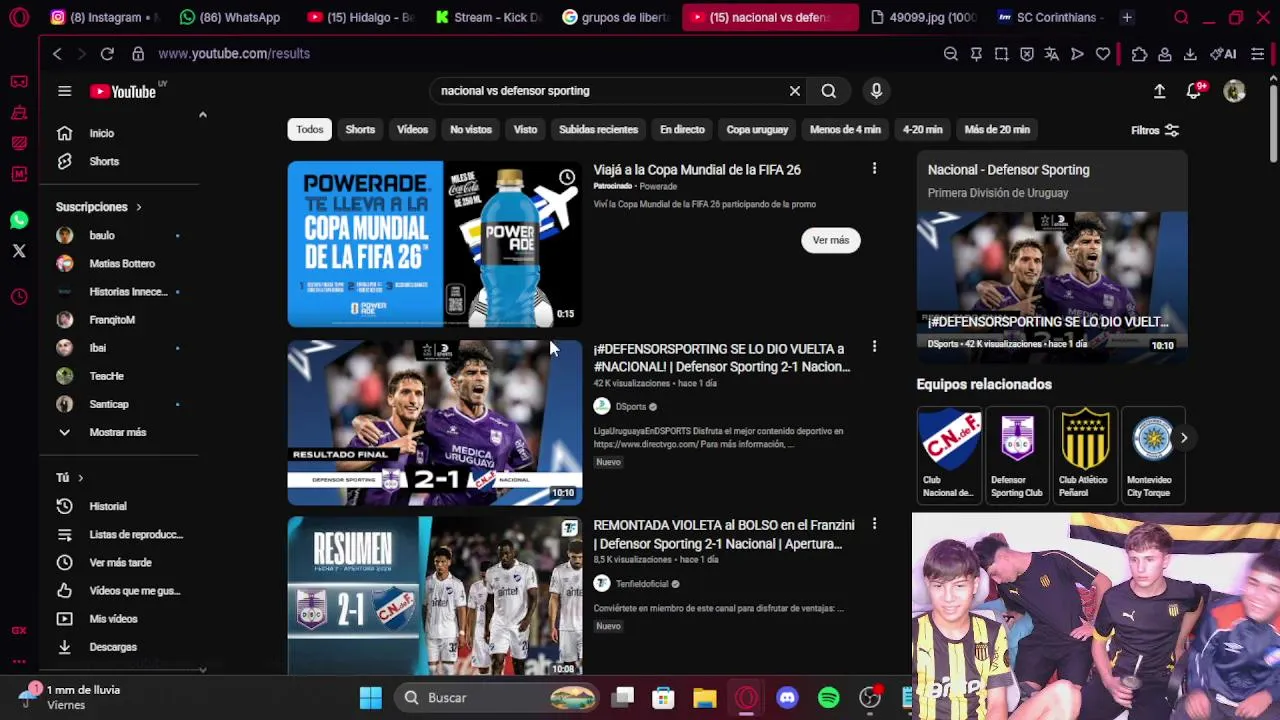The height and width of the screenshot is (720, 1280).
Task: Open the Tenfieldoficial channel link
Action: pyautogui.click(x=642, y=584)
